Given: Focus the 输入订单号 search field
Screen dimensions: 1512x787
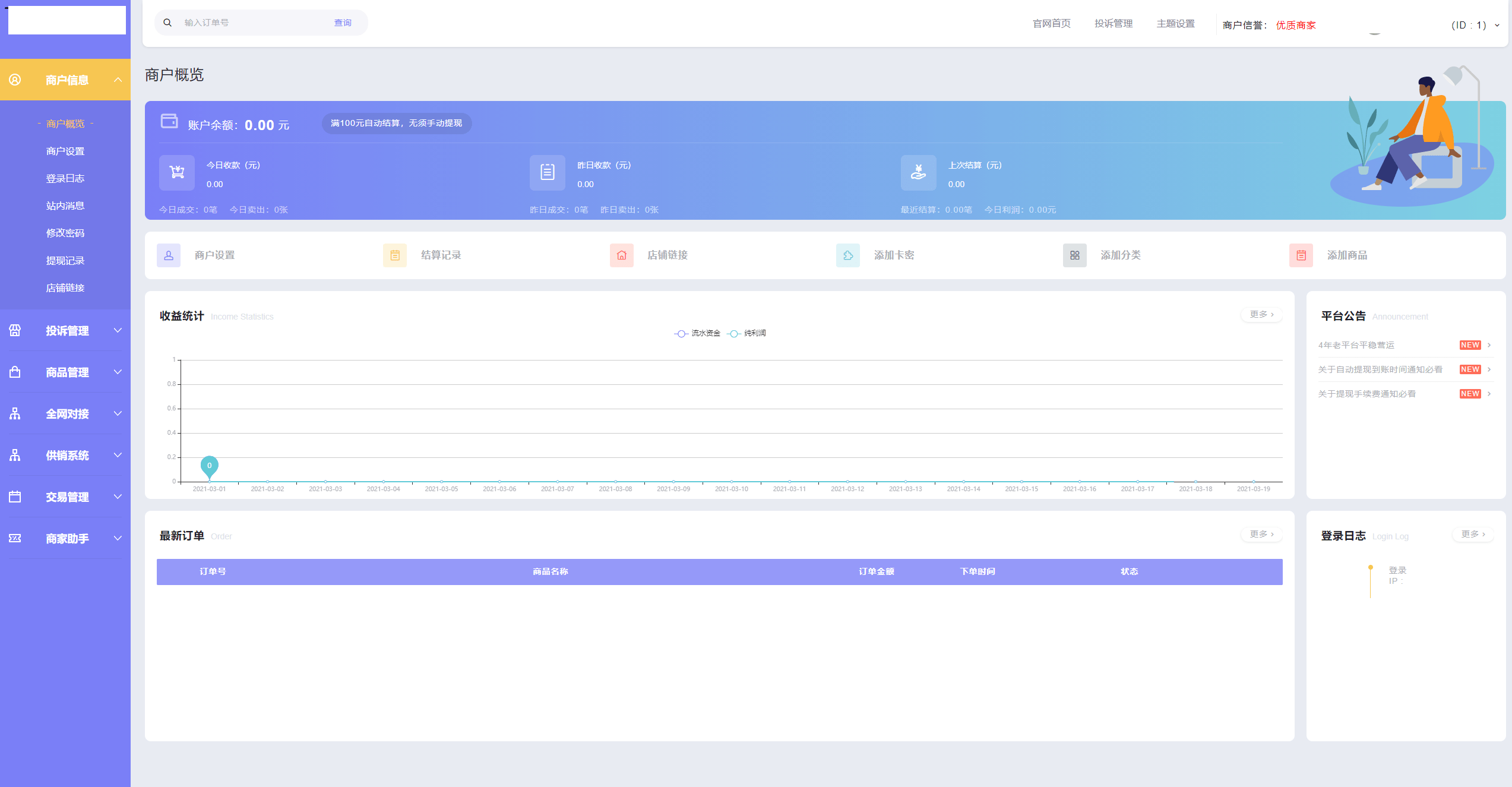Looking at the screenshot, I should coord(255,23).
